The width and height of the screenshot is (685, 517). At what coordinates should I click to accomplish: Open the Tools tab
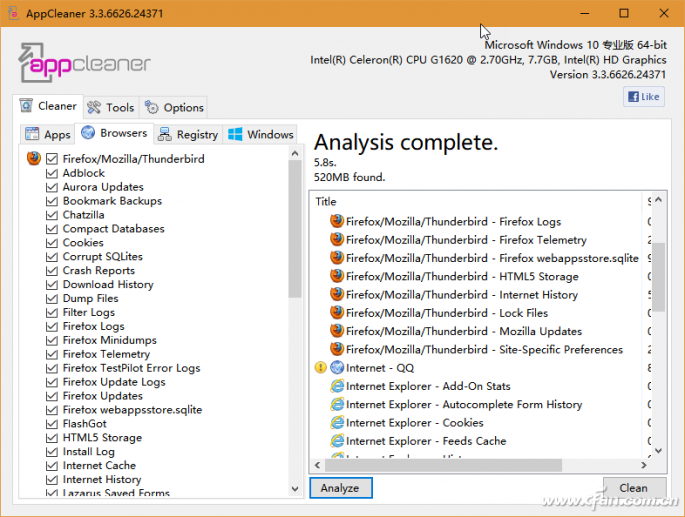(111, 107)
